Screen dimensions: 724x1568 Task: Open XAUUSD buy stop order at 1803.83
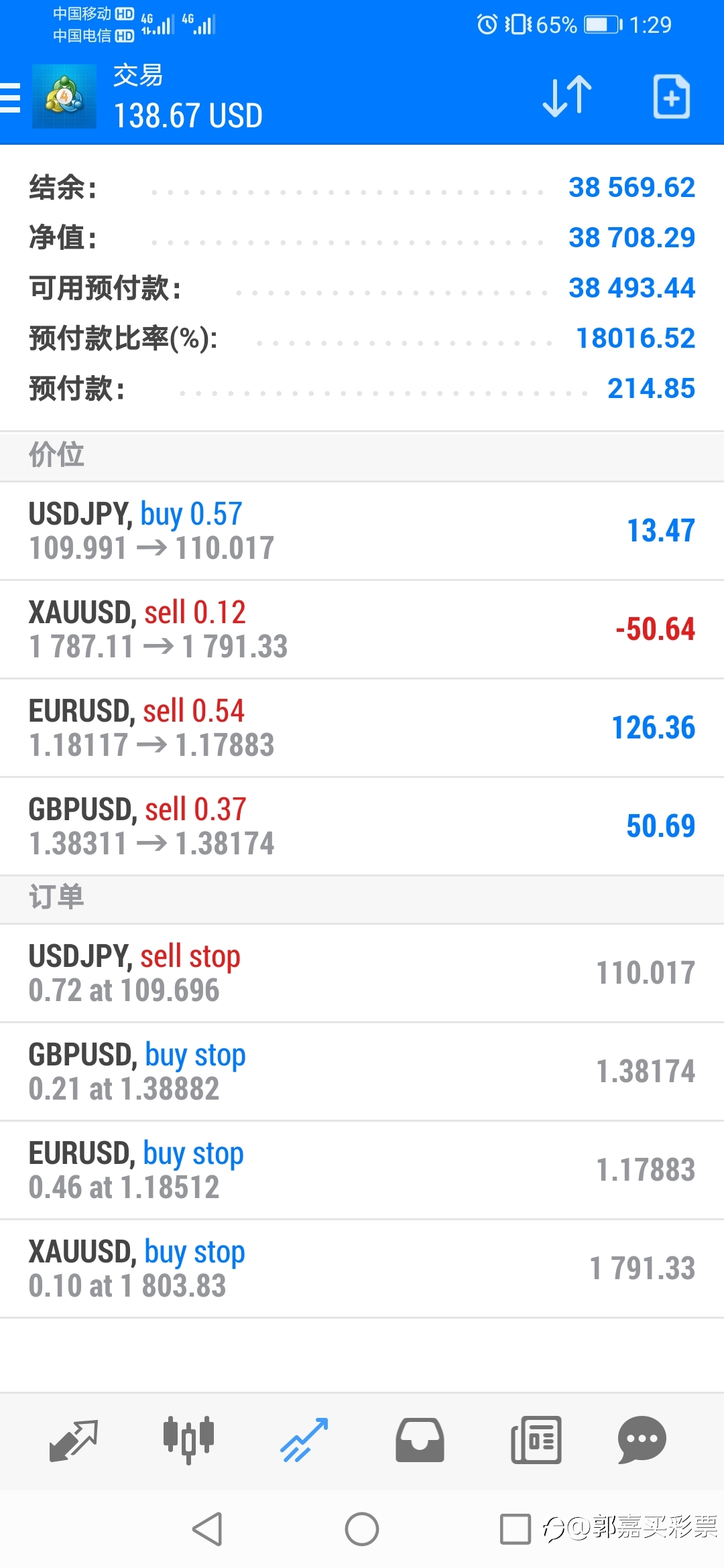click(362, 1269)
